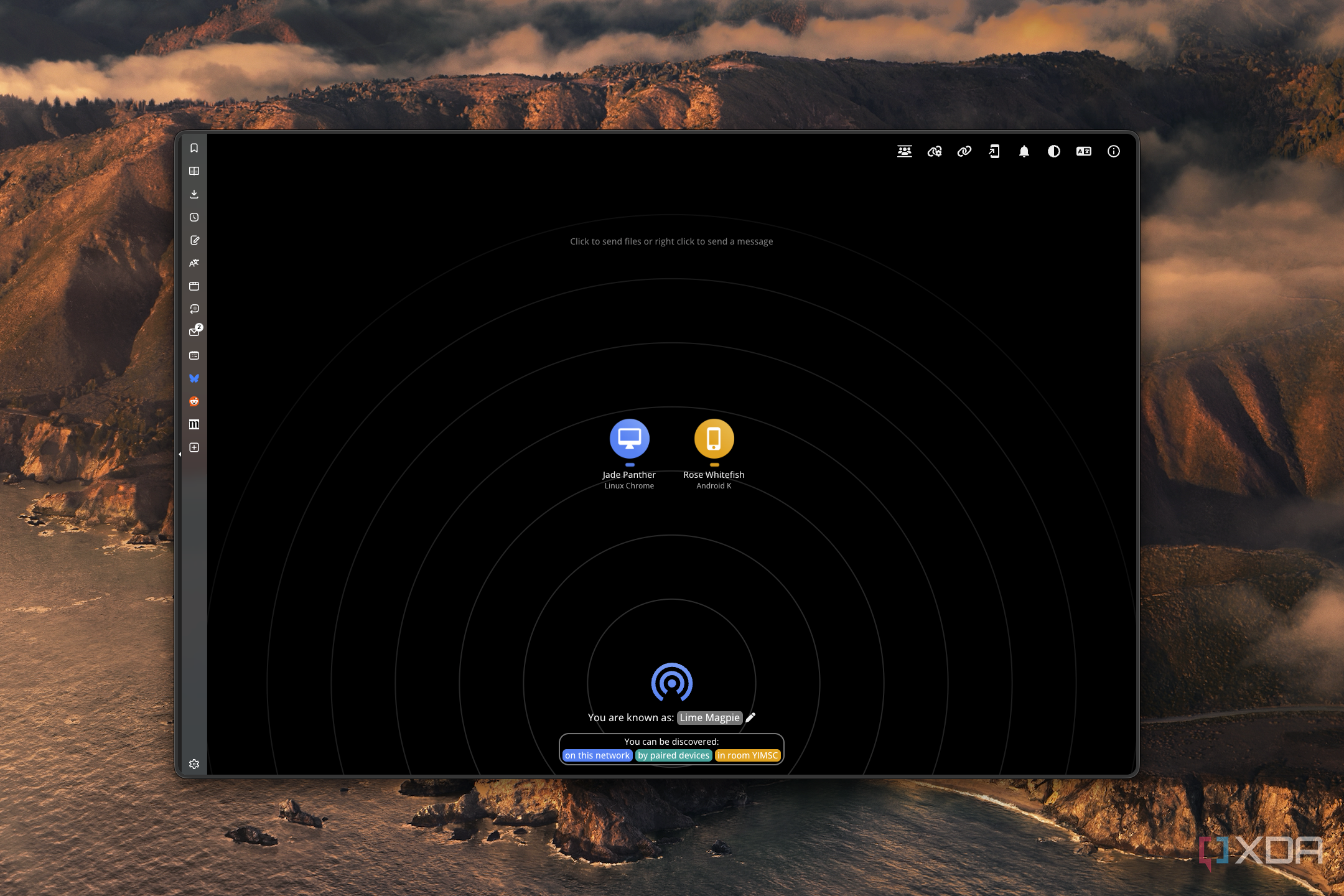1344x896 pixels.
Task: Open the Bluesky butterfly web panel
Action: tap(194, 378)
